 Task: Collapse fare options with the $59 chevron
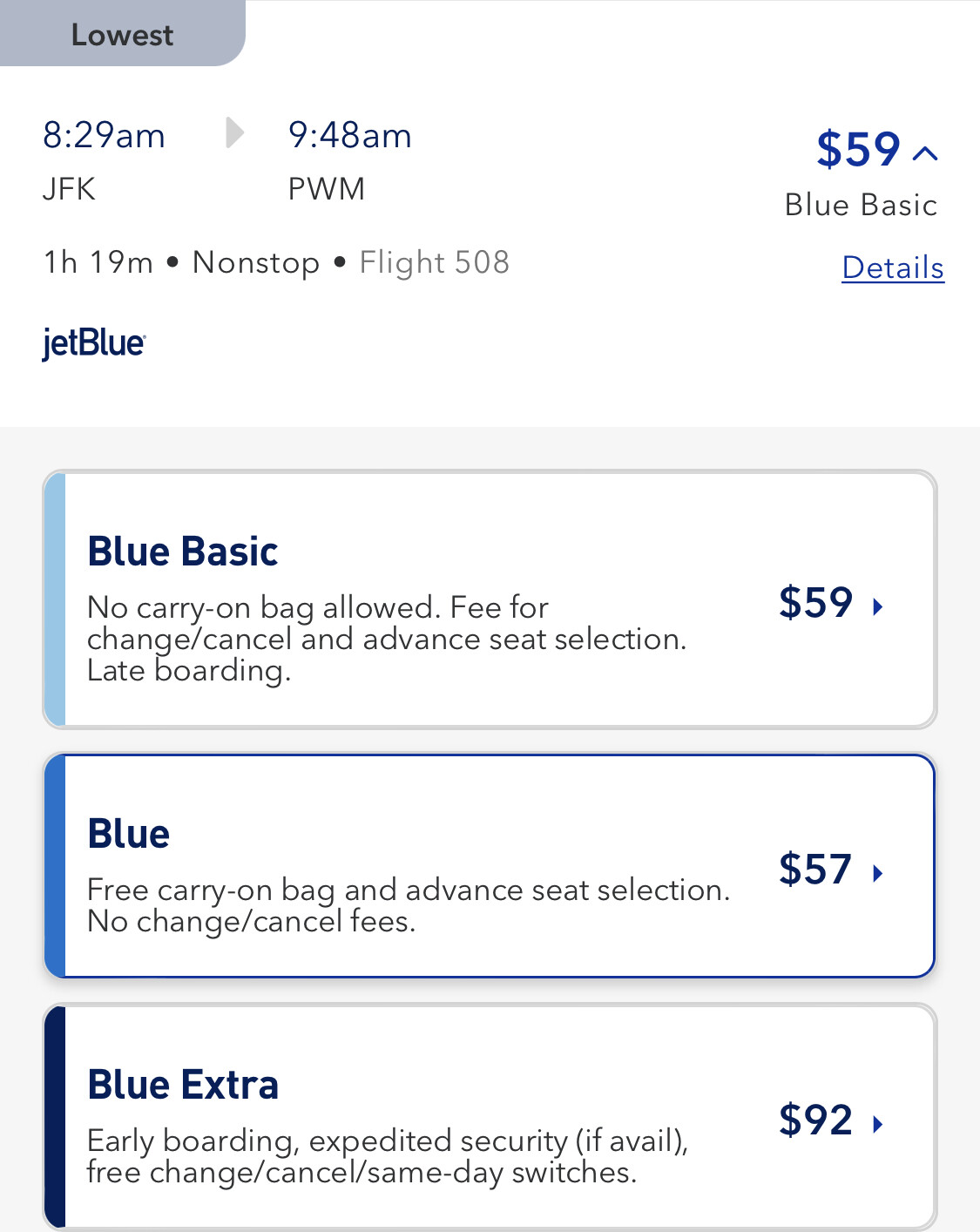[925, 154]
